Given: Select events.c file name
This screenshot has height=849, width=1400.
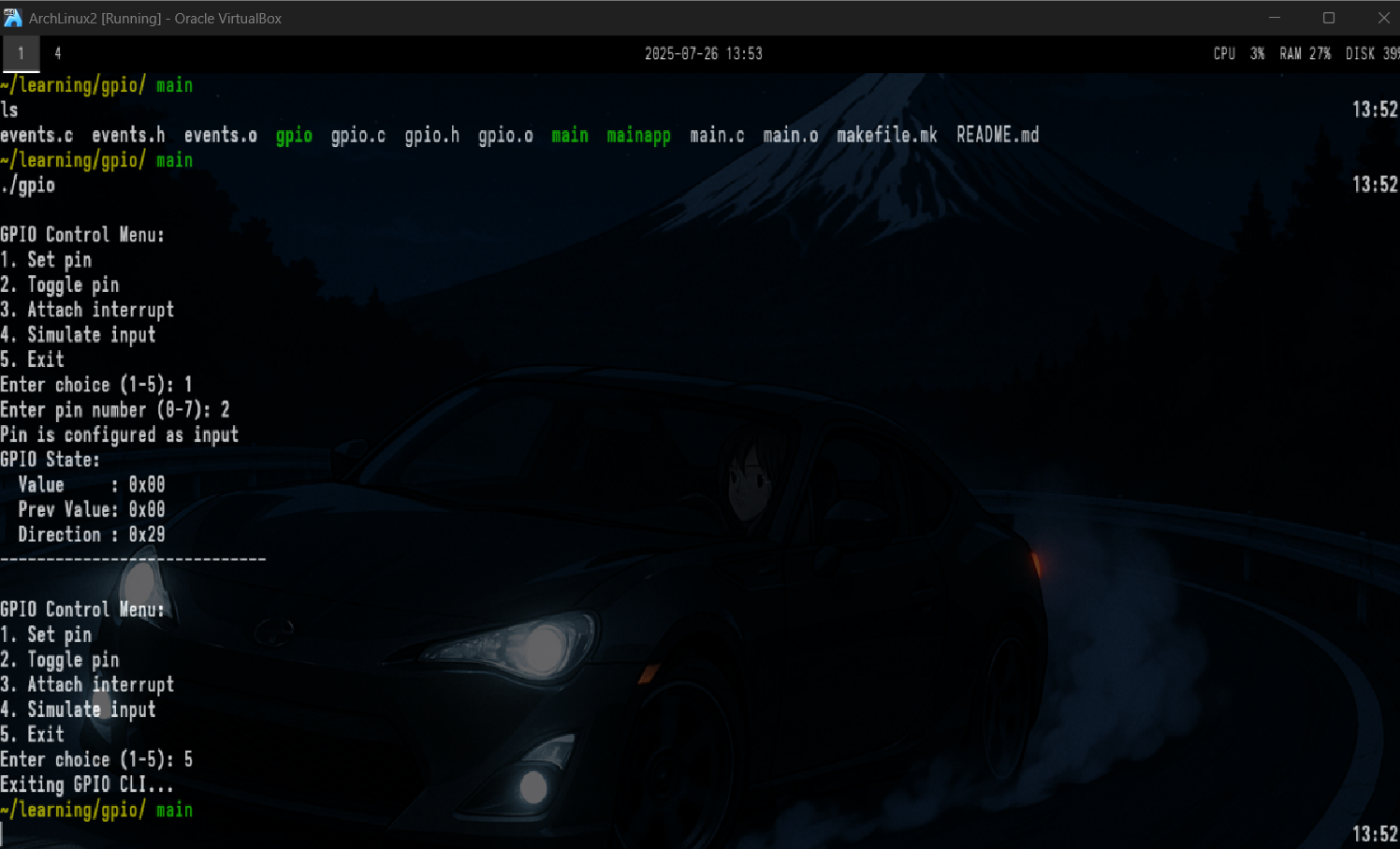Looking at the screenshot, I should tap(36, 135).
